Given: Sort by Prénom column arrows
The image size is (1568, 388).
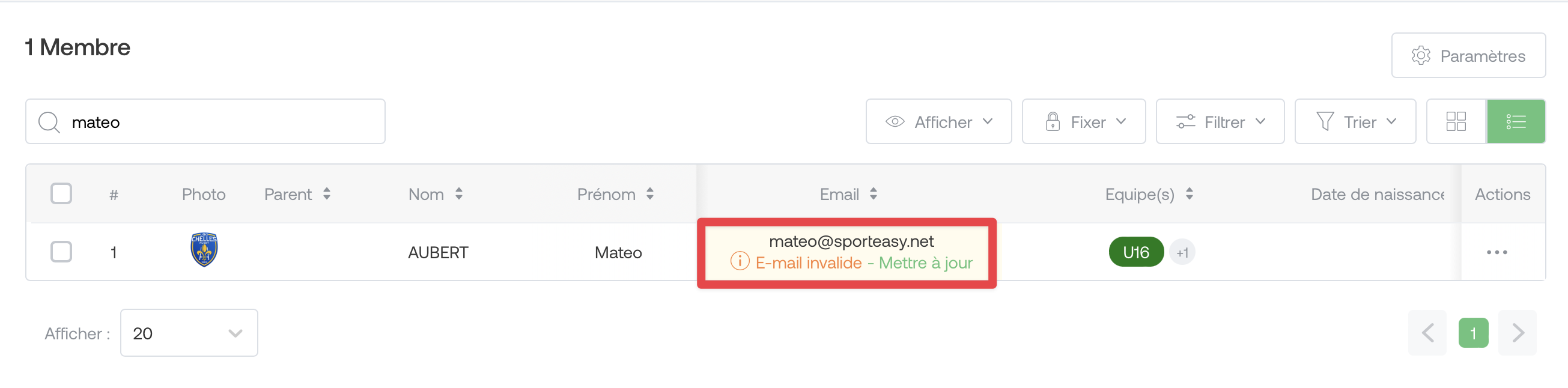Looking at the screenshot, I should tap(650, 194).
